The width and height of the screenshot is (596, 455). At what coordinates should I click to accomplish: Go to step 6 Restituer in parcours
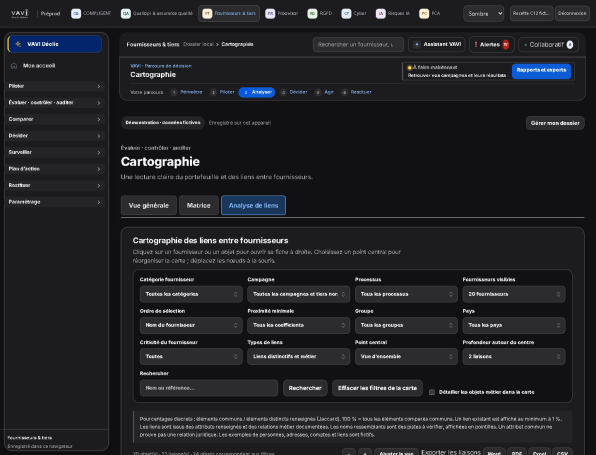(356, 92)
